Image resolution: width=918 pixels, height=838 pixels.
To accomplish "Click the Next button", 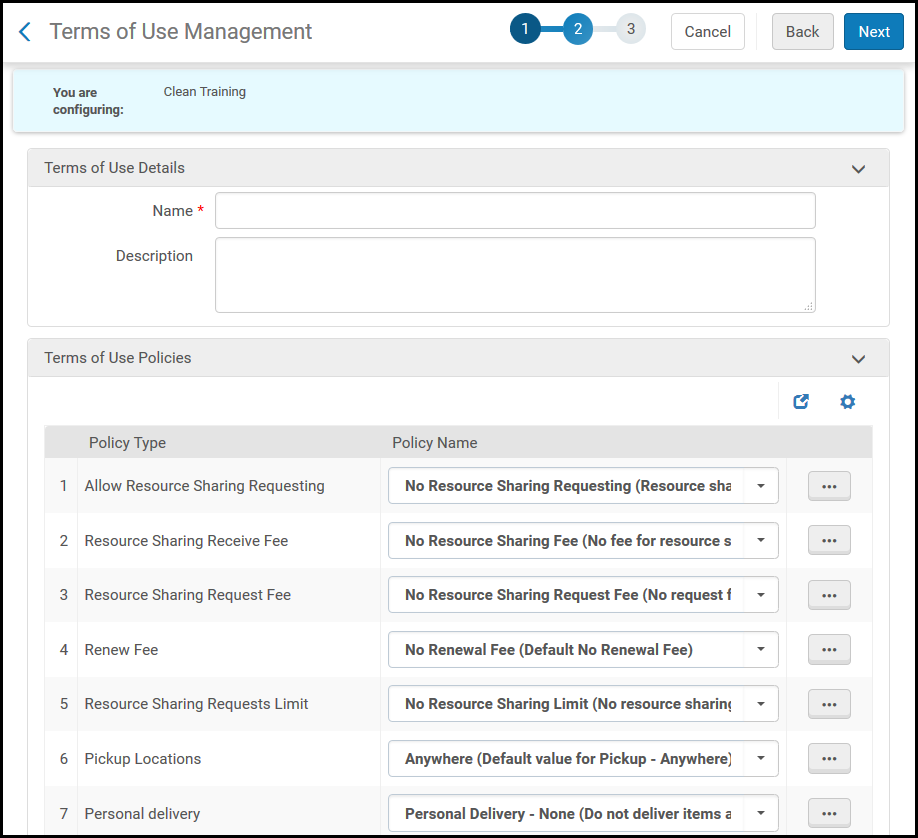I will pyautogui.click(x=874, y=32).
